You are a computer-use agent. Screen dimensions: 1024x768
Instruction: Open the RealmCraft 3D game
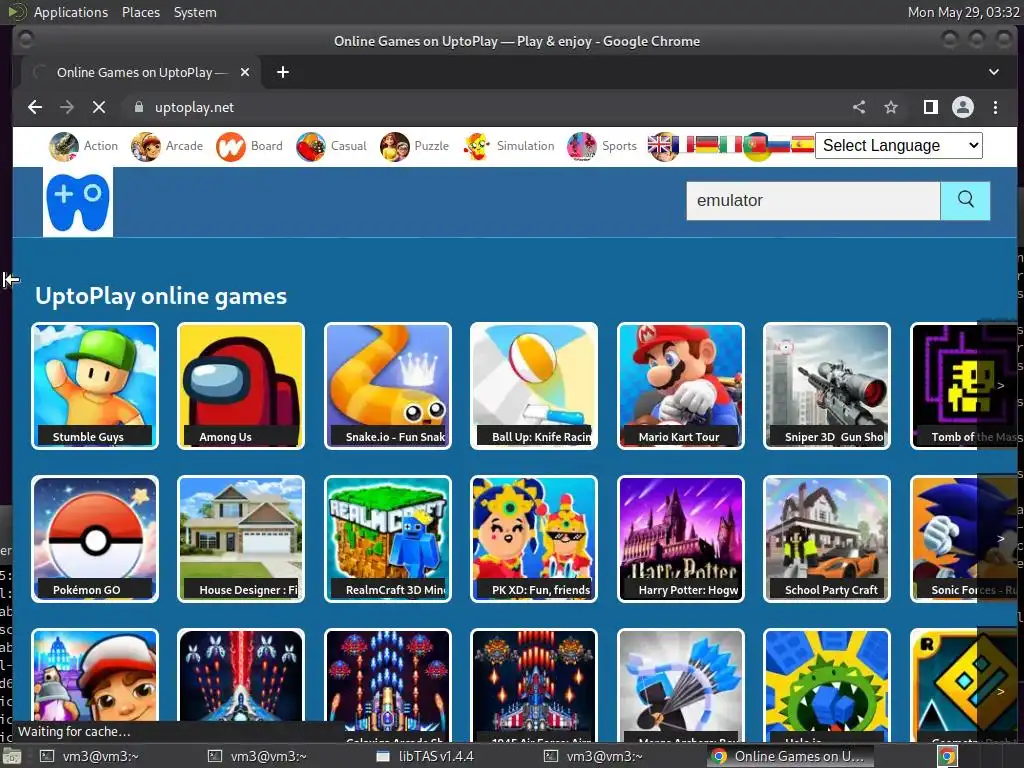388,539
